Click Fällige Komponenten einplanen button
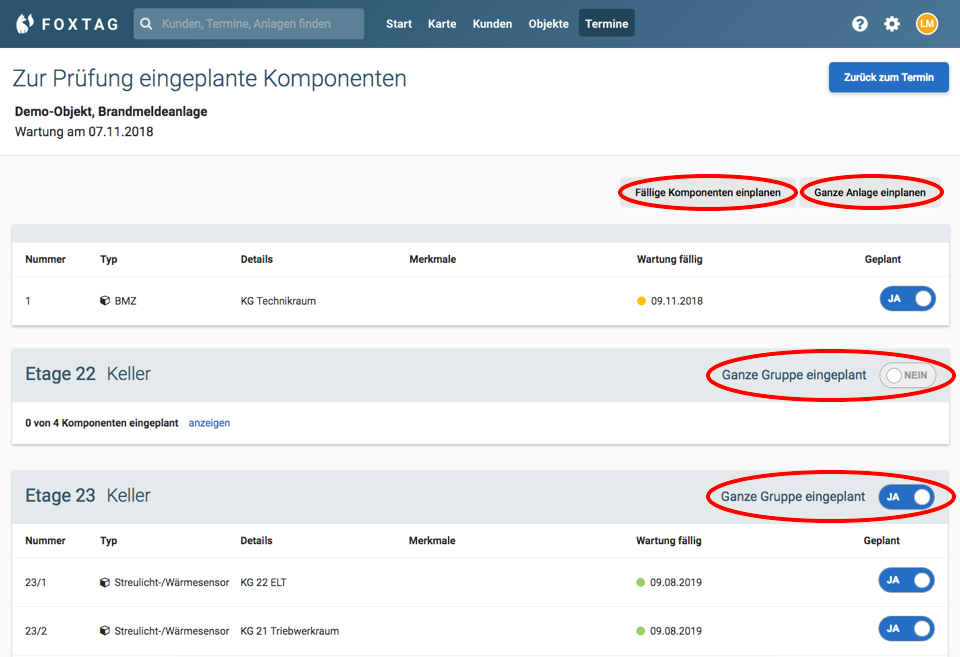Image resolution: width=960 pixels, height=657 pixels. (708, 192)
